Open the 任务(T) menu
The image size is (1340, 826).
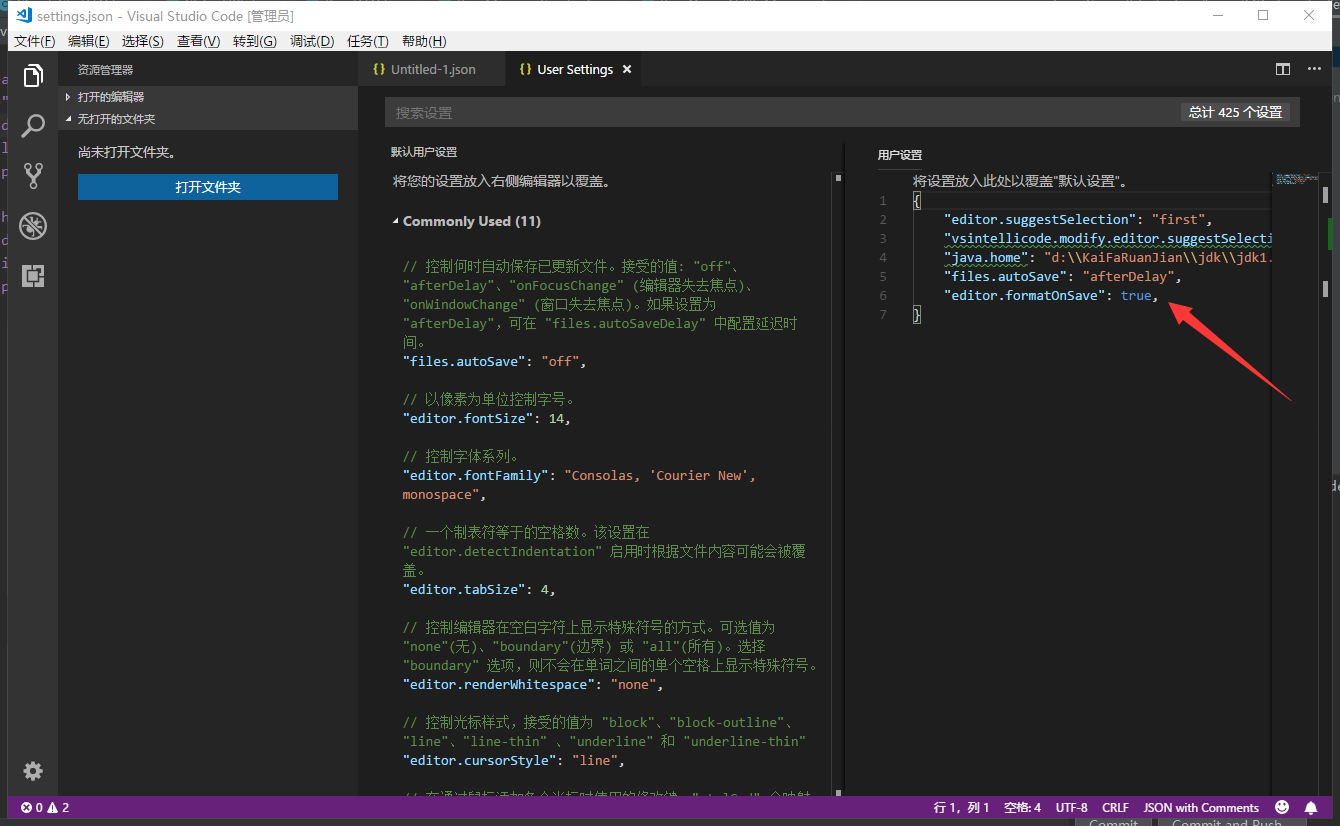point(368,41)
